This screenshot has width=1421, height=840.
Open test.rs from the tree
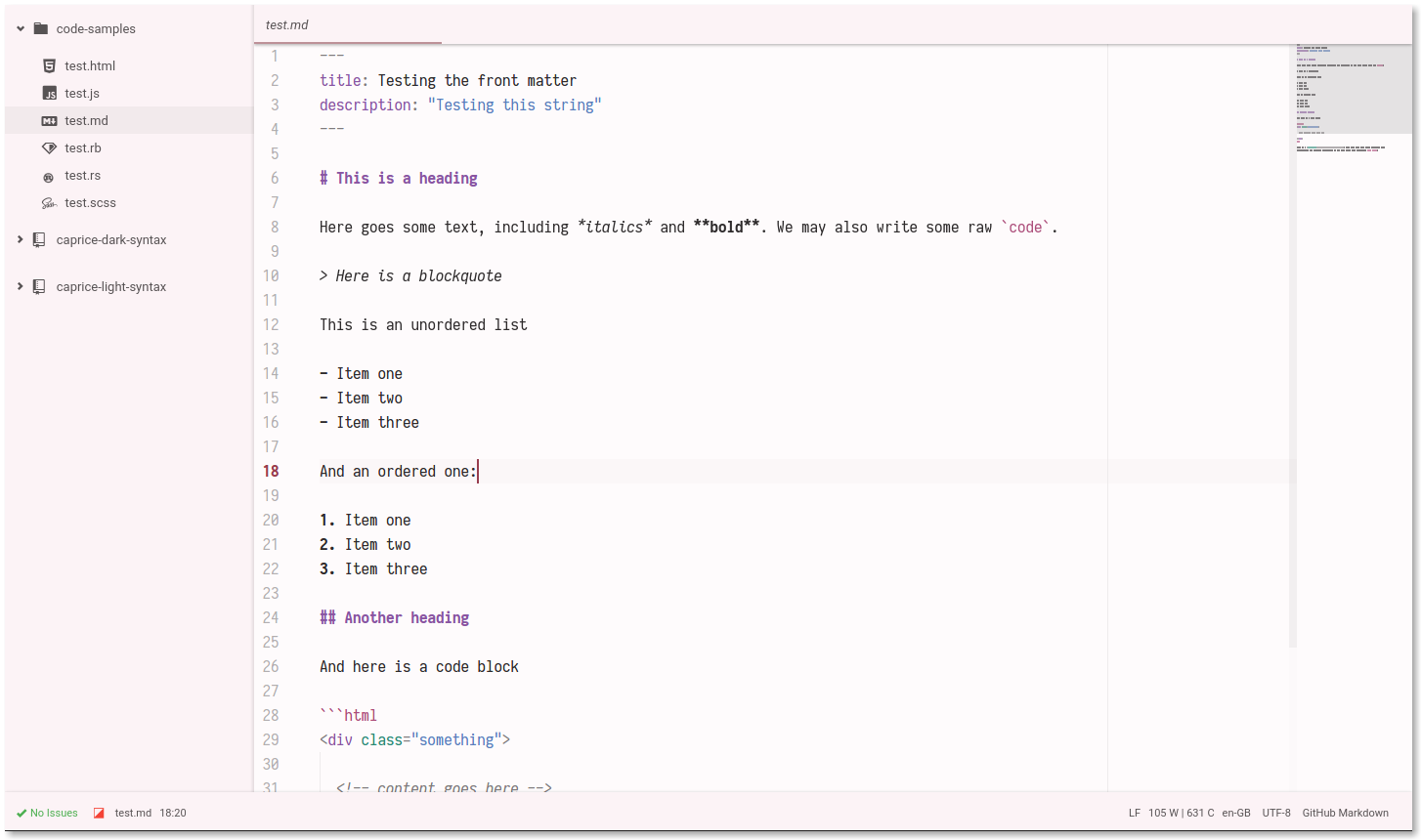click(x=83, y=175)
